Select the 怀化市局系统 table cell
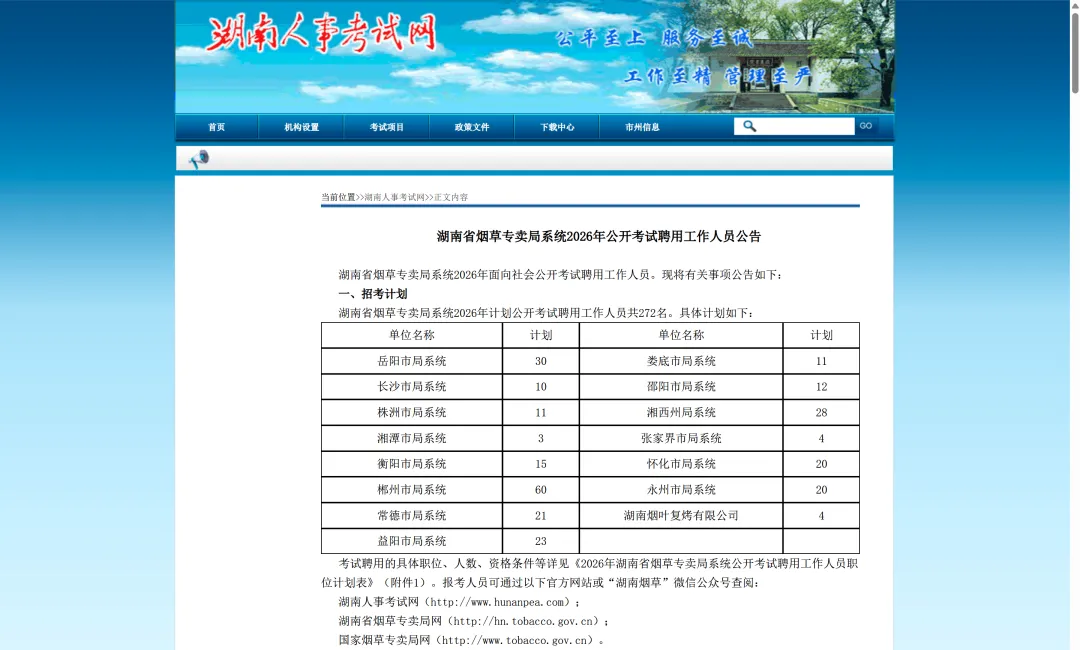This screenshot has height=650, width=1080. click(x=681, y=464)
